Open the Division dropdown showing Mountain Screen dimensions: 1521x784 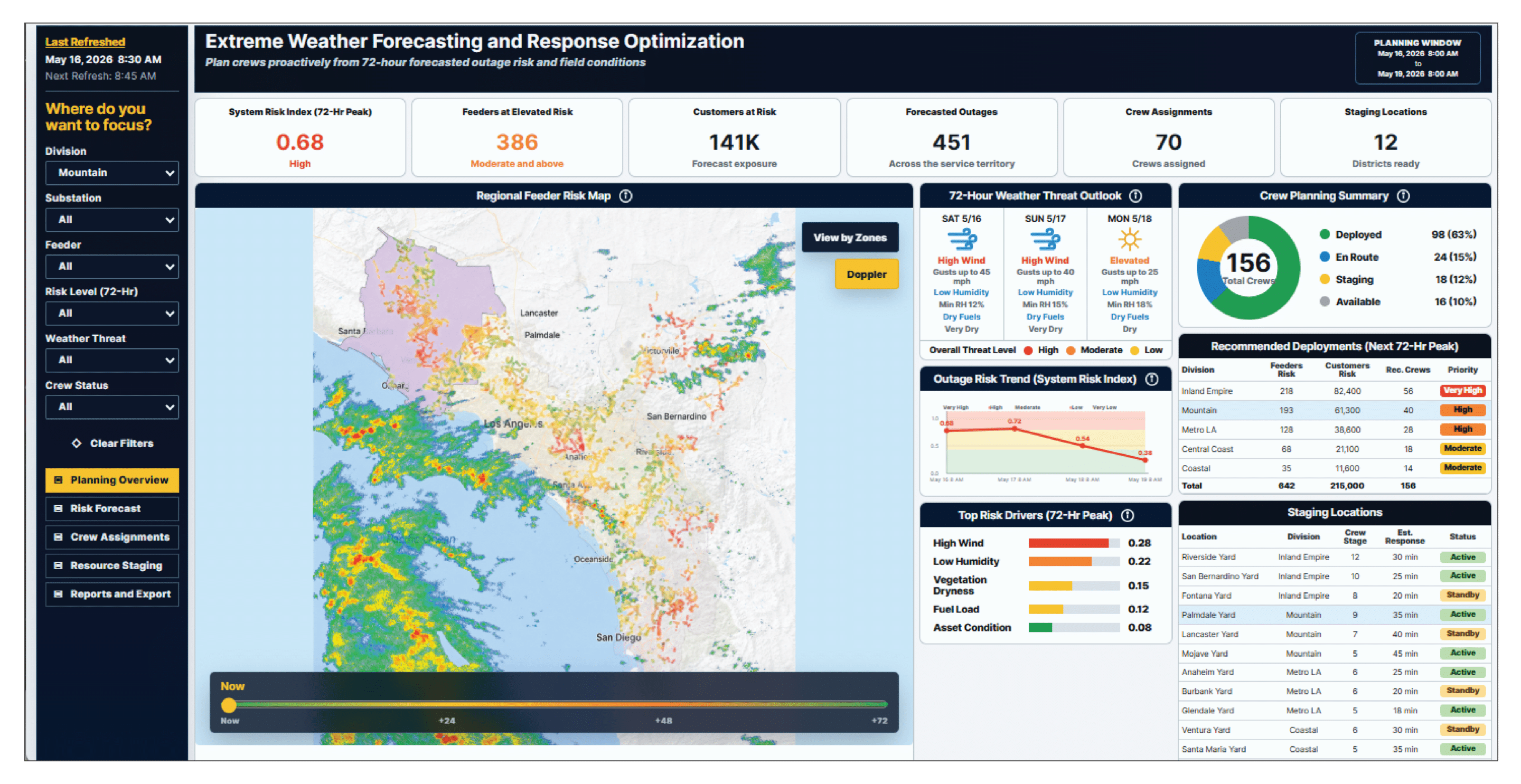pos(112,173)
